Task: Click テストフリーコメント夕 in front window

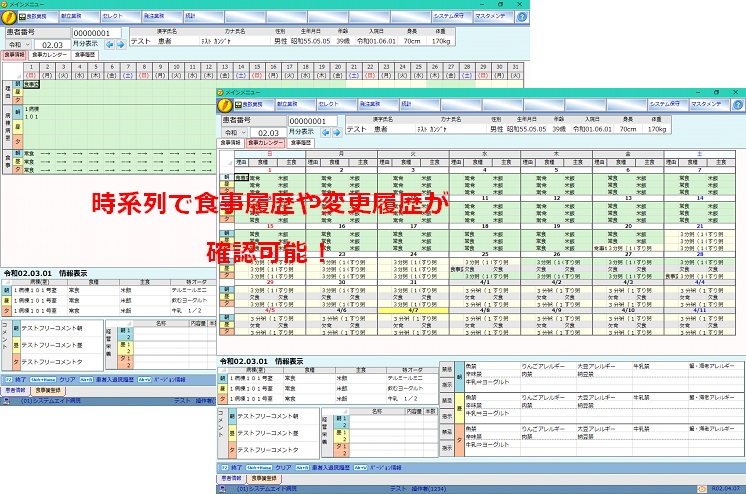Action: point(268,450)
